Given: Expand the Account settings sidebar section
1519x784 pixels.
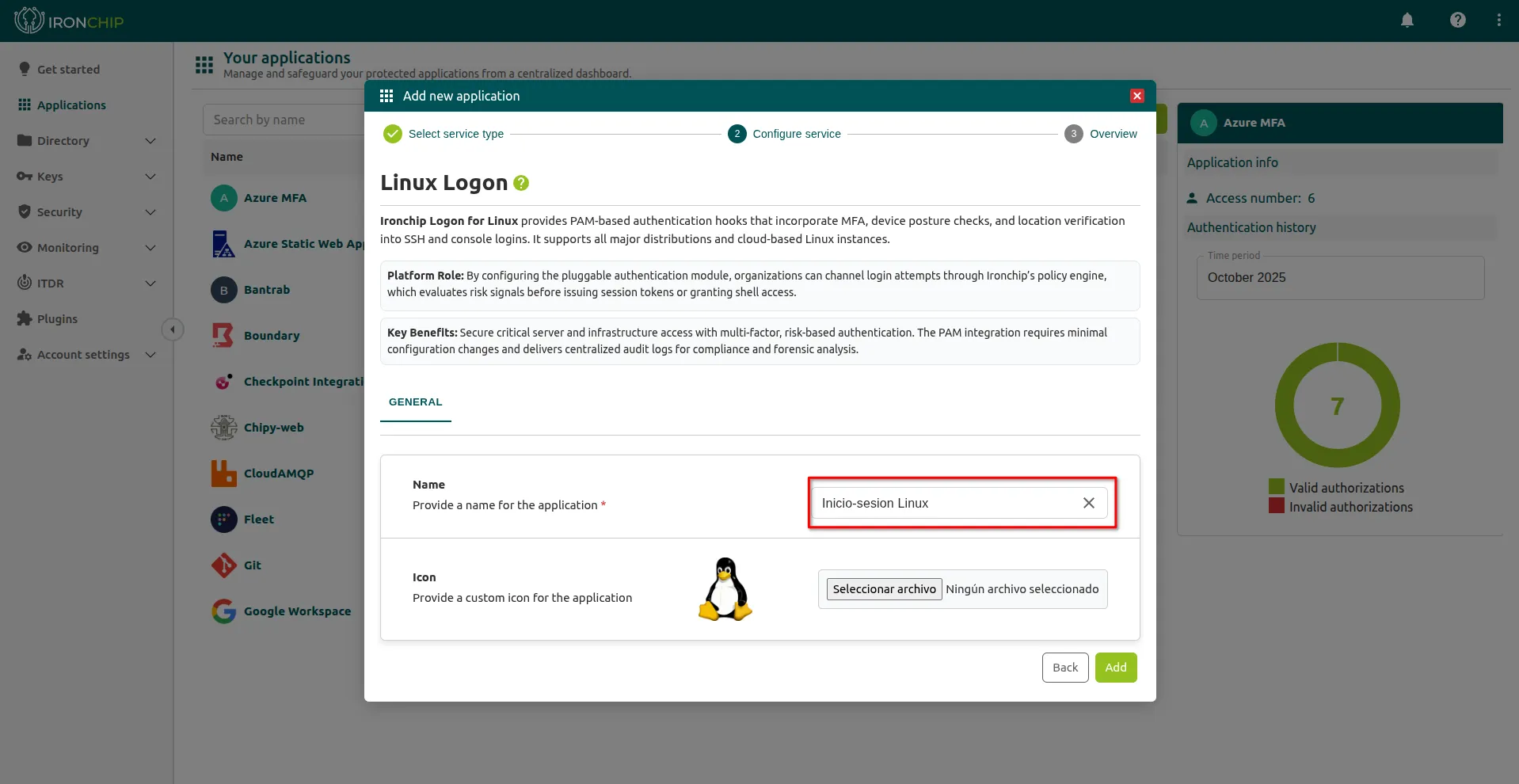Looking at the screenshot, I should pos(86,355).
